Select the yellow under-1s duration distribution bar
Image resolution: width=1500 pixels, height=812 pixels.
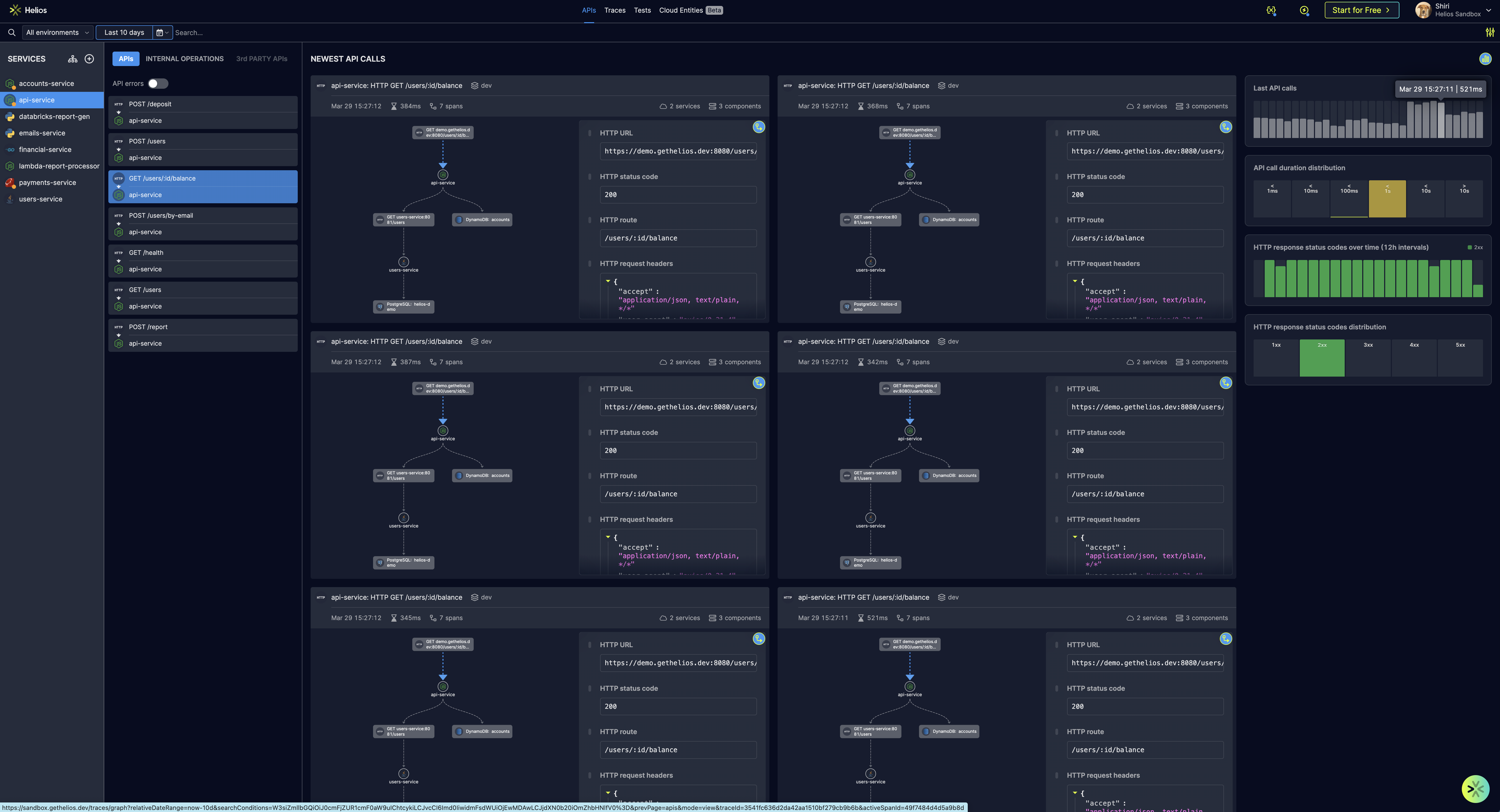click(1387, 199)
